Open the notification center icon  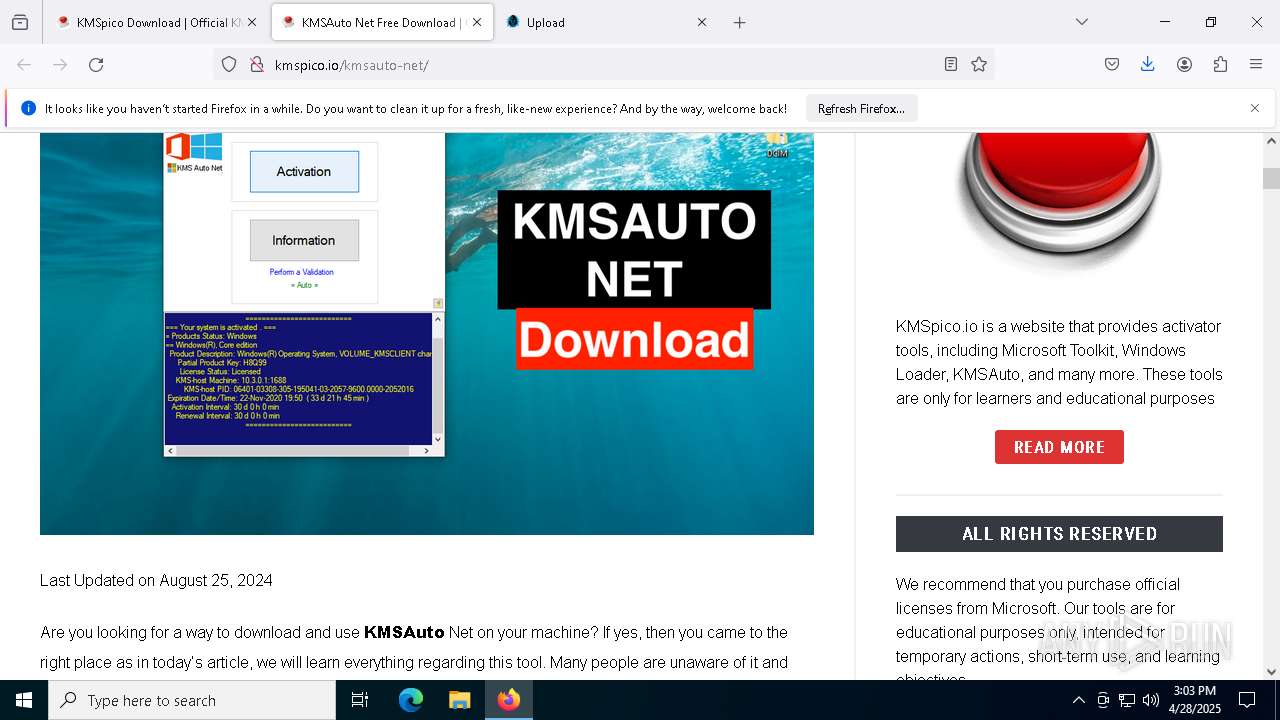point(1247,700)
